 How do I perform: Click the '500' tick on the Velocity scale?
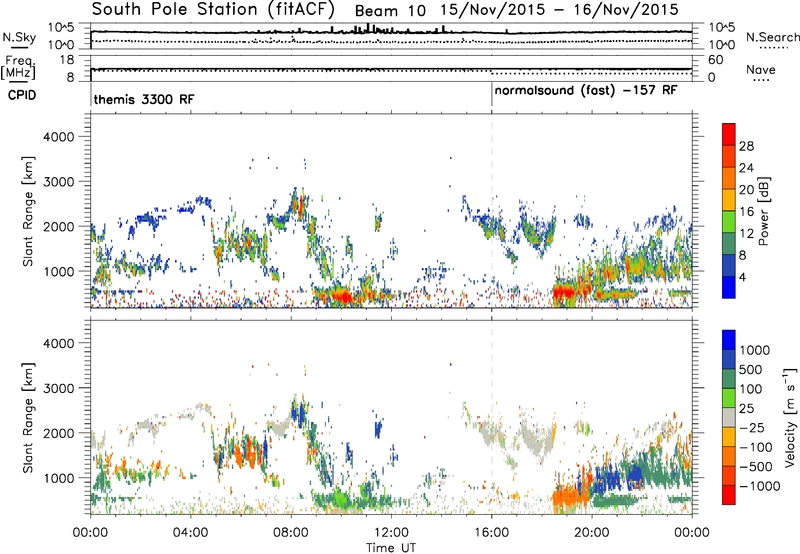point(751,370)
